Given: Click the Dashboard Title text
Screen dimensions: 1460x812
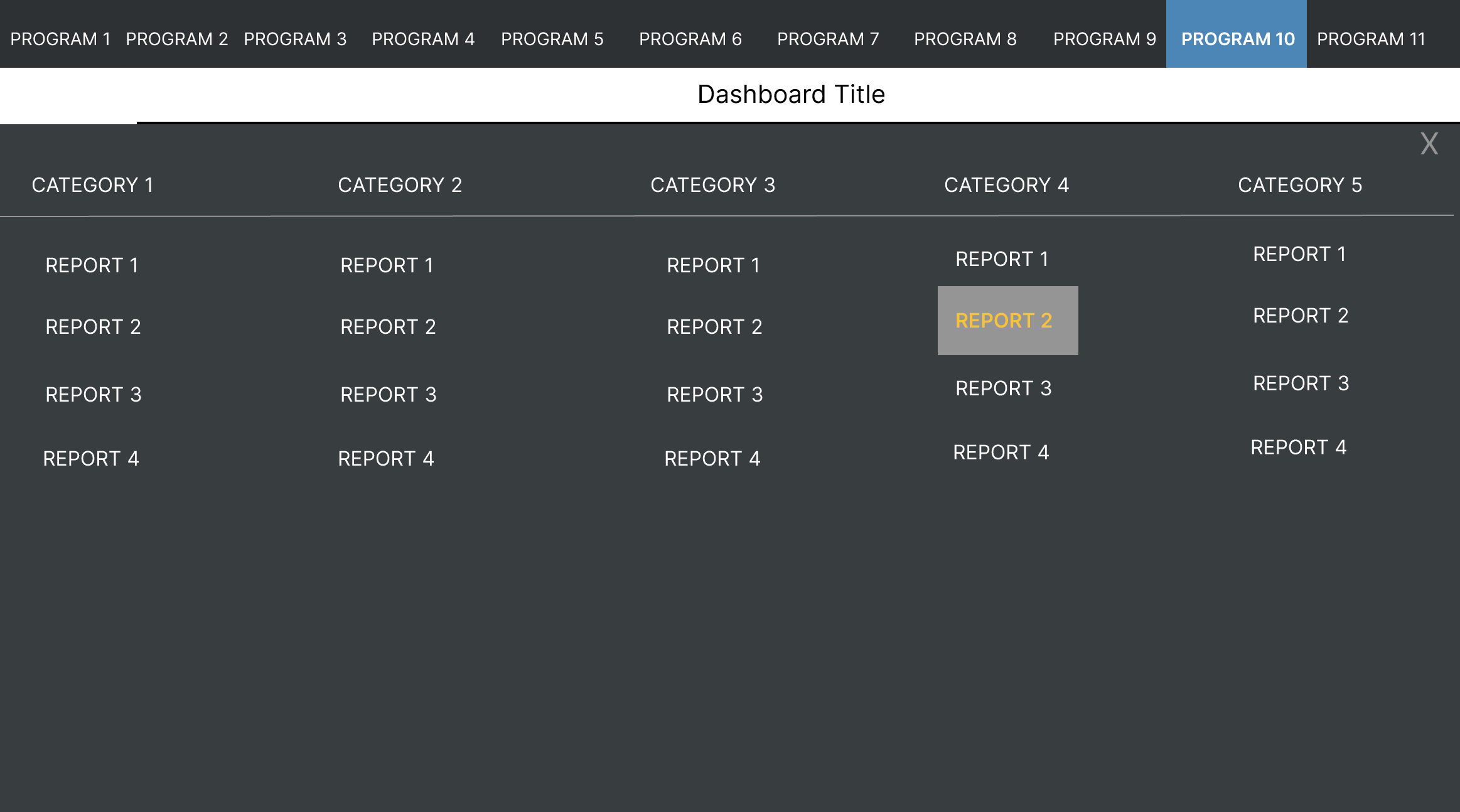Looking at the screenshot, I should point(791,94).
